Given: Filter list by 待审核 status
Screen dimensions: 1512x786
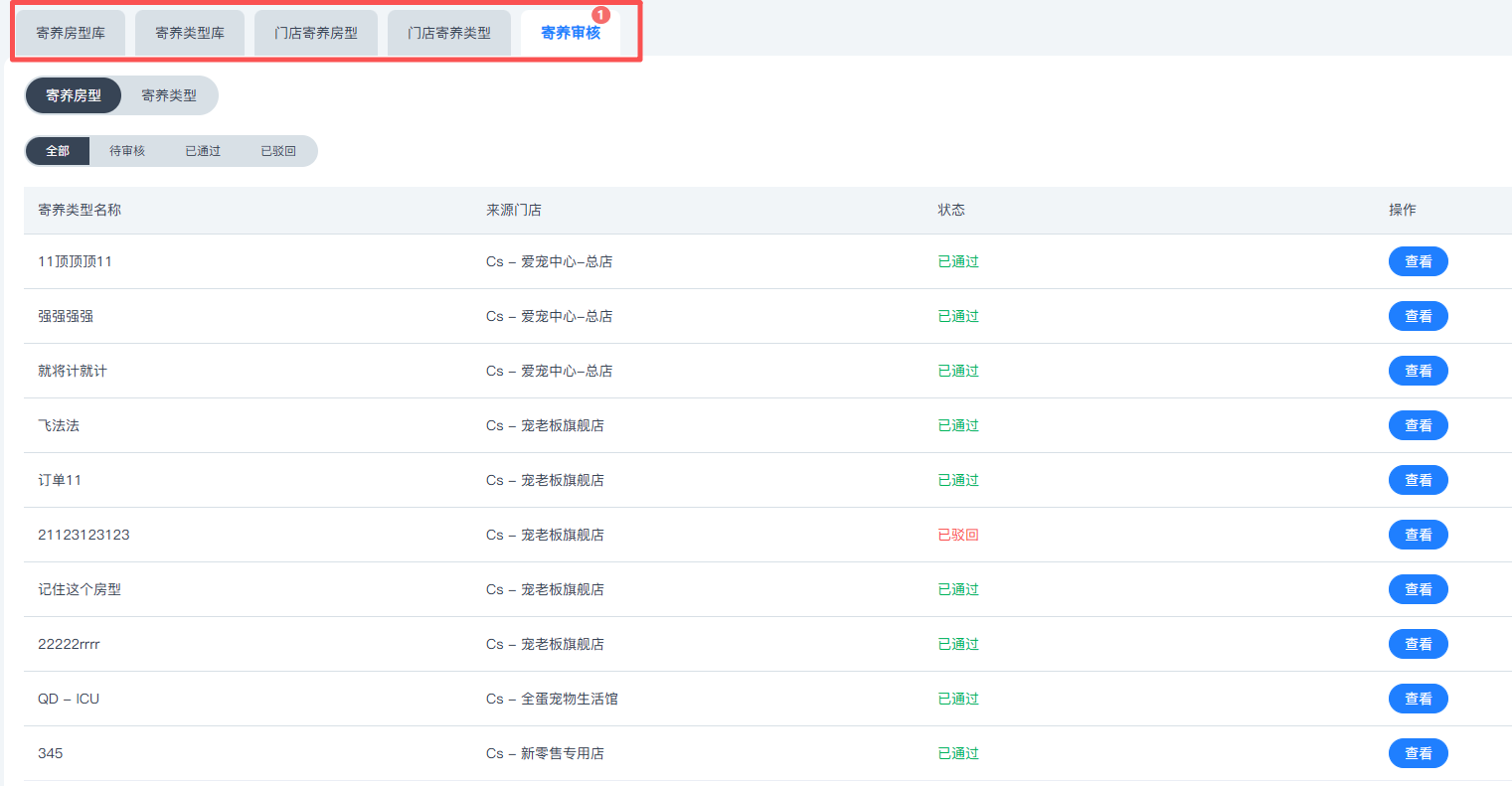Looking at the screenshot, I should click(127, 151).
